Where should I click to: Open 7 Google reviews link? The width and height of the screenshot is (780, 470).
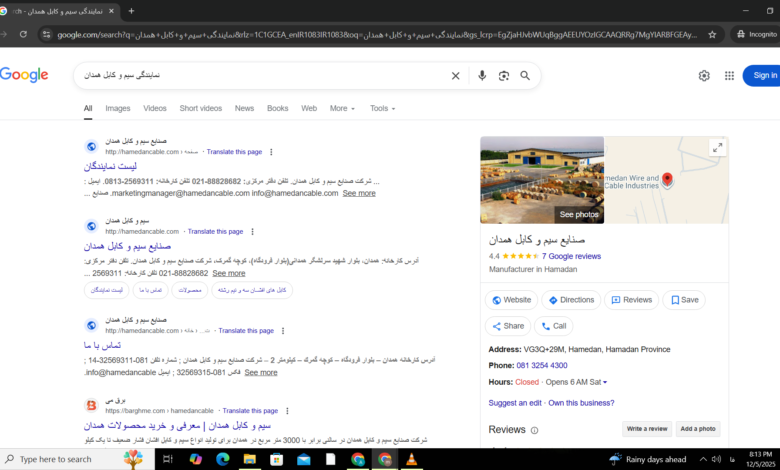571,256
